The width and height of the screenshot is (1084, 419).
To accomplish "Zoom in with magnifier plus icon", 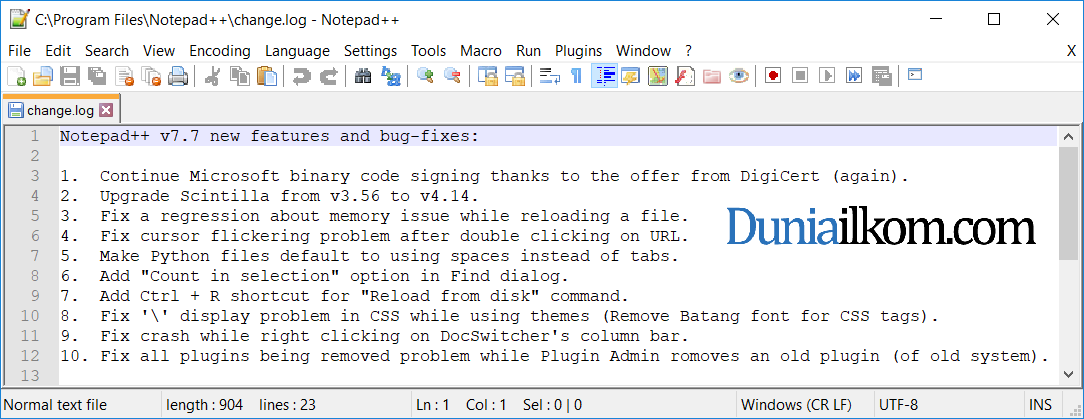I will tap(425, 75).
